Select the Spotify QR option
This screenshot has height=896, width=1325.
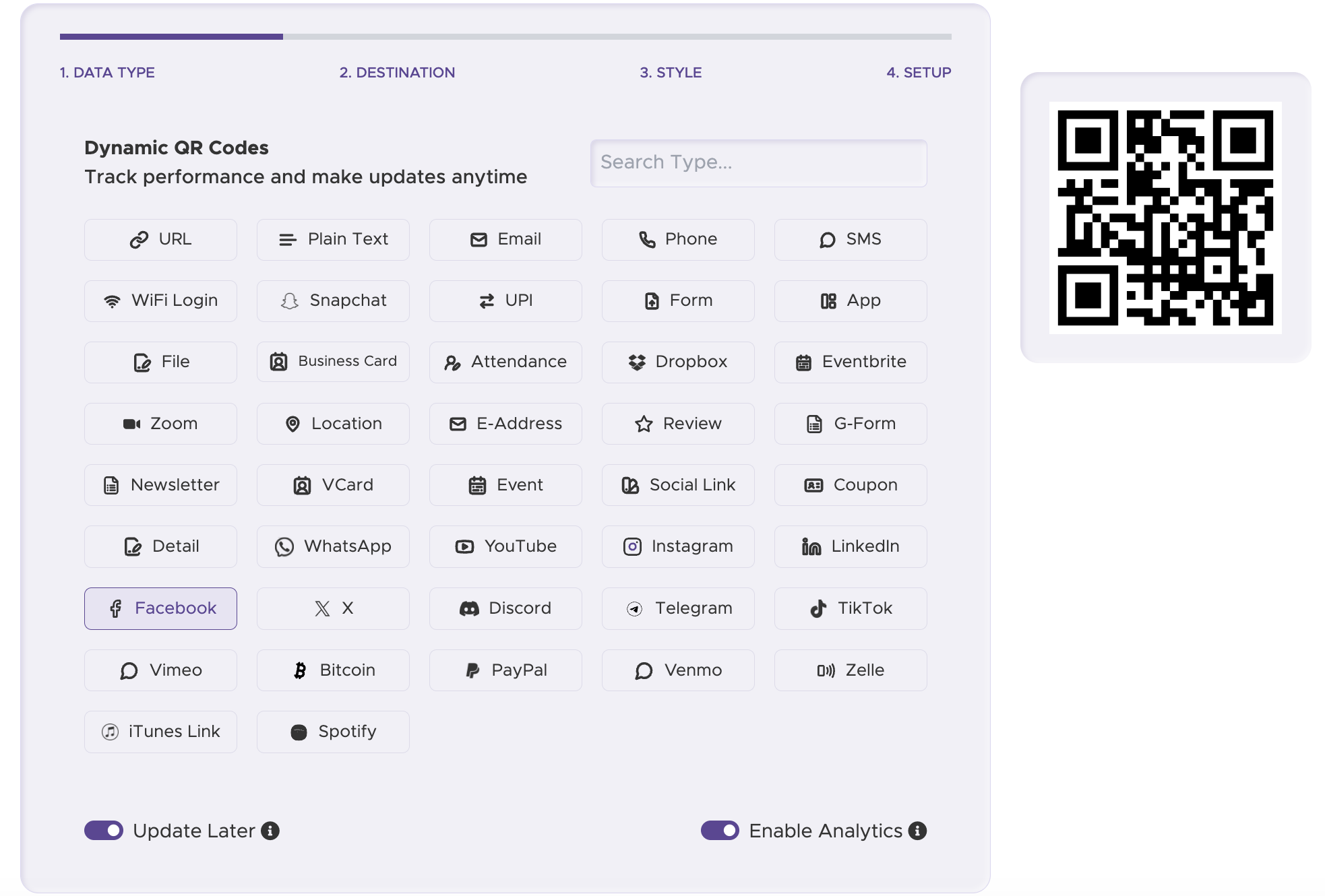[x=332, y=731]
